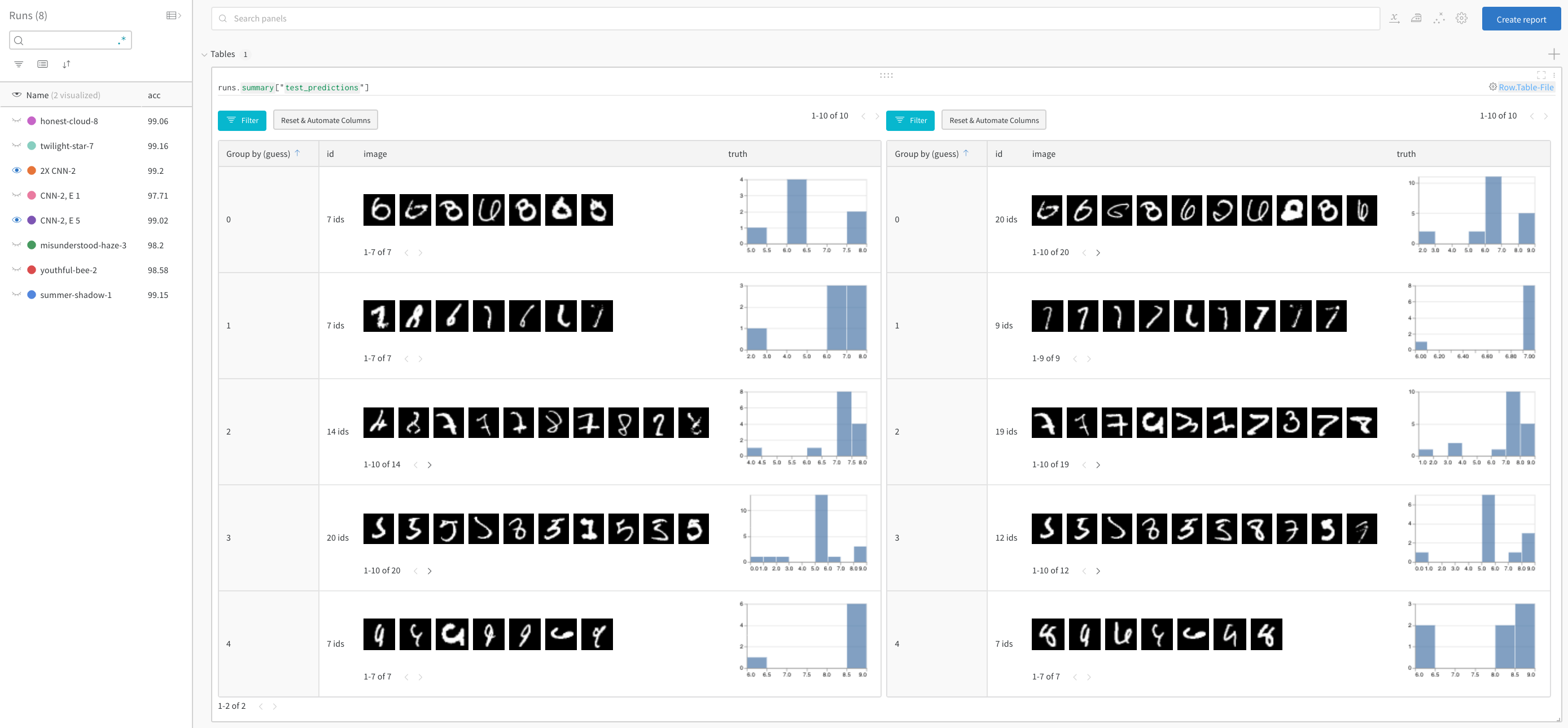Click right table's Reset & Automate Columns

coord(993,120)
